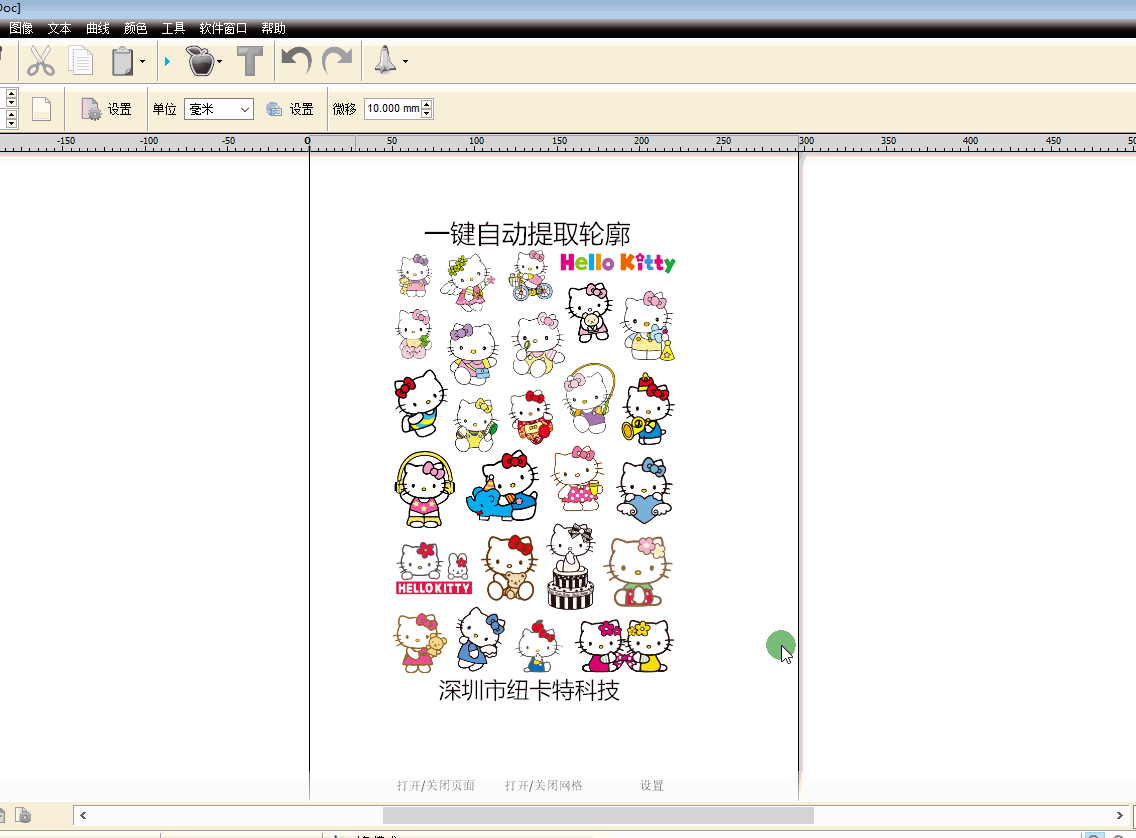Click Kitty holding blue heart
The width and height of the screenshot is (1136, 838).
645,490
